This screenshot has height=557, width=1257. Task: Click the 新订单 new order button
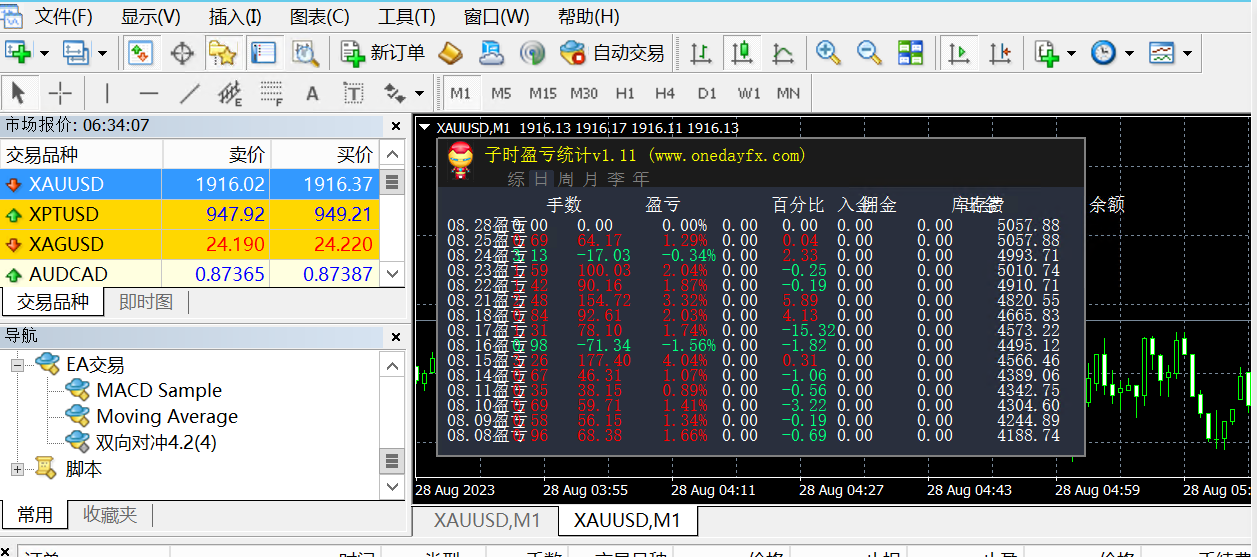click(x=383, y=53)
